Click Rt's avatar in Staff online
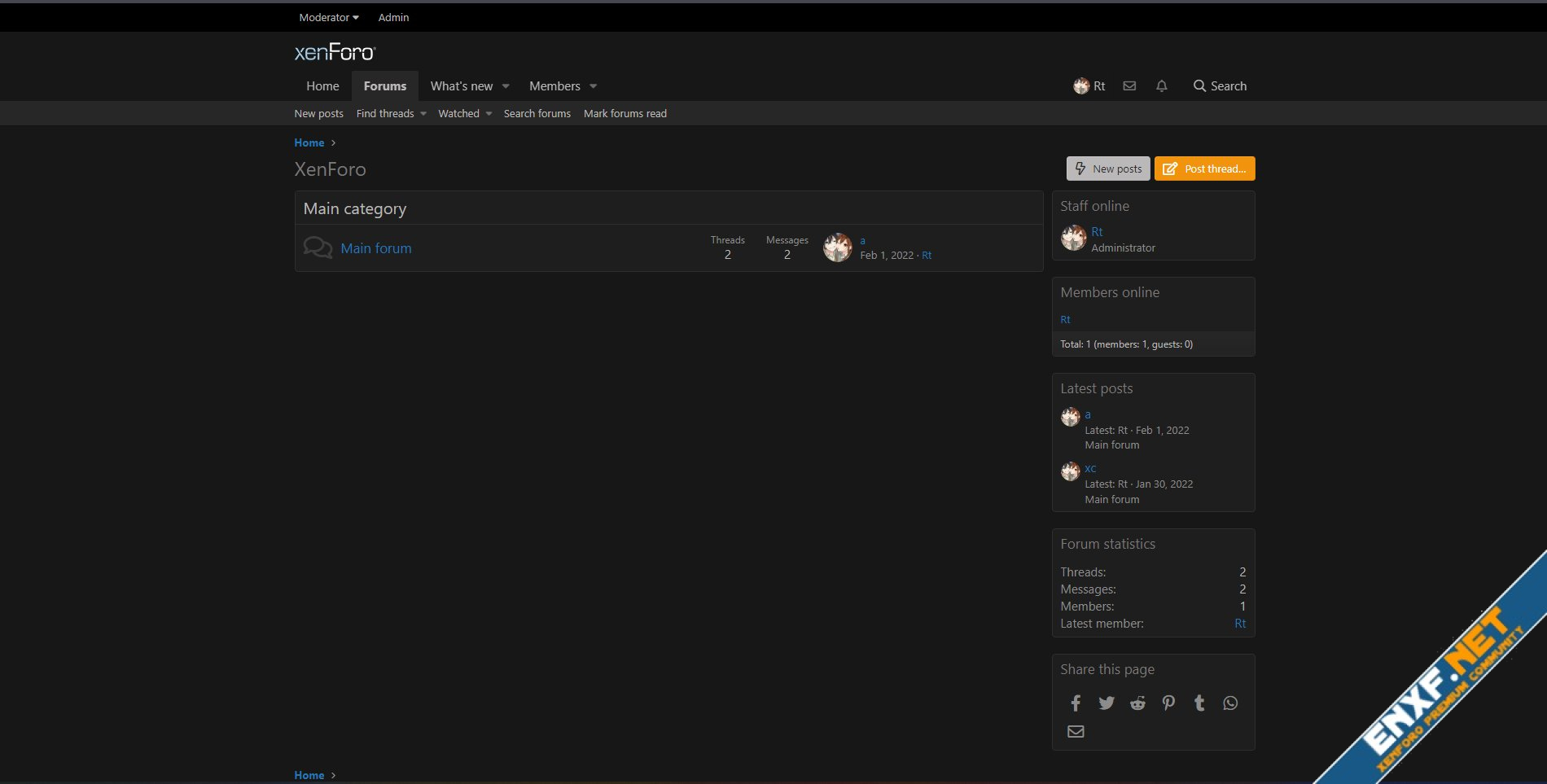This screenshot has width=1547, height=784. point(1073,239)
